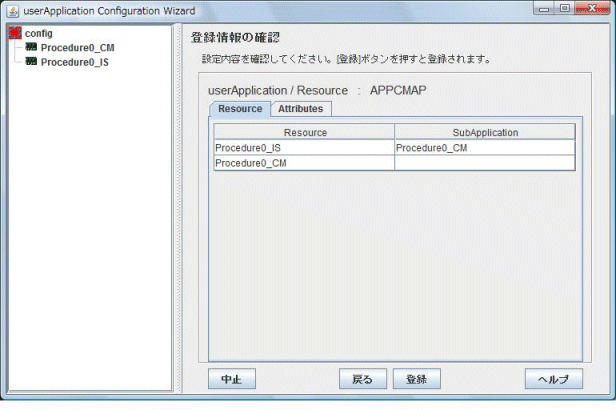
Task: Select Procedure0_IS cell in the Resource column
Action: [x=304, y=148]
